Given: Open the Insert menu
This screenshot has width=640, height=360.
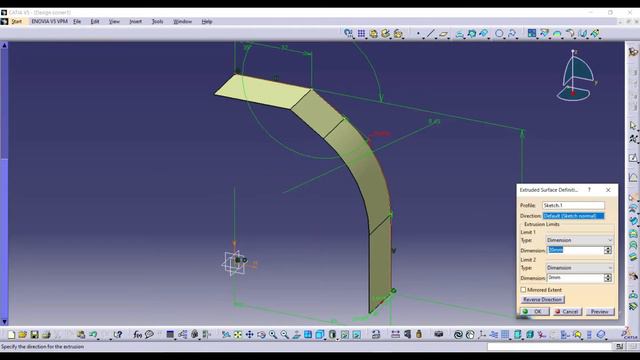Looking at the screenshot, I should [136, 21].
